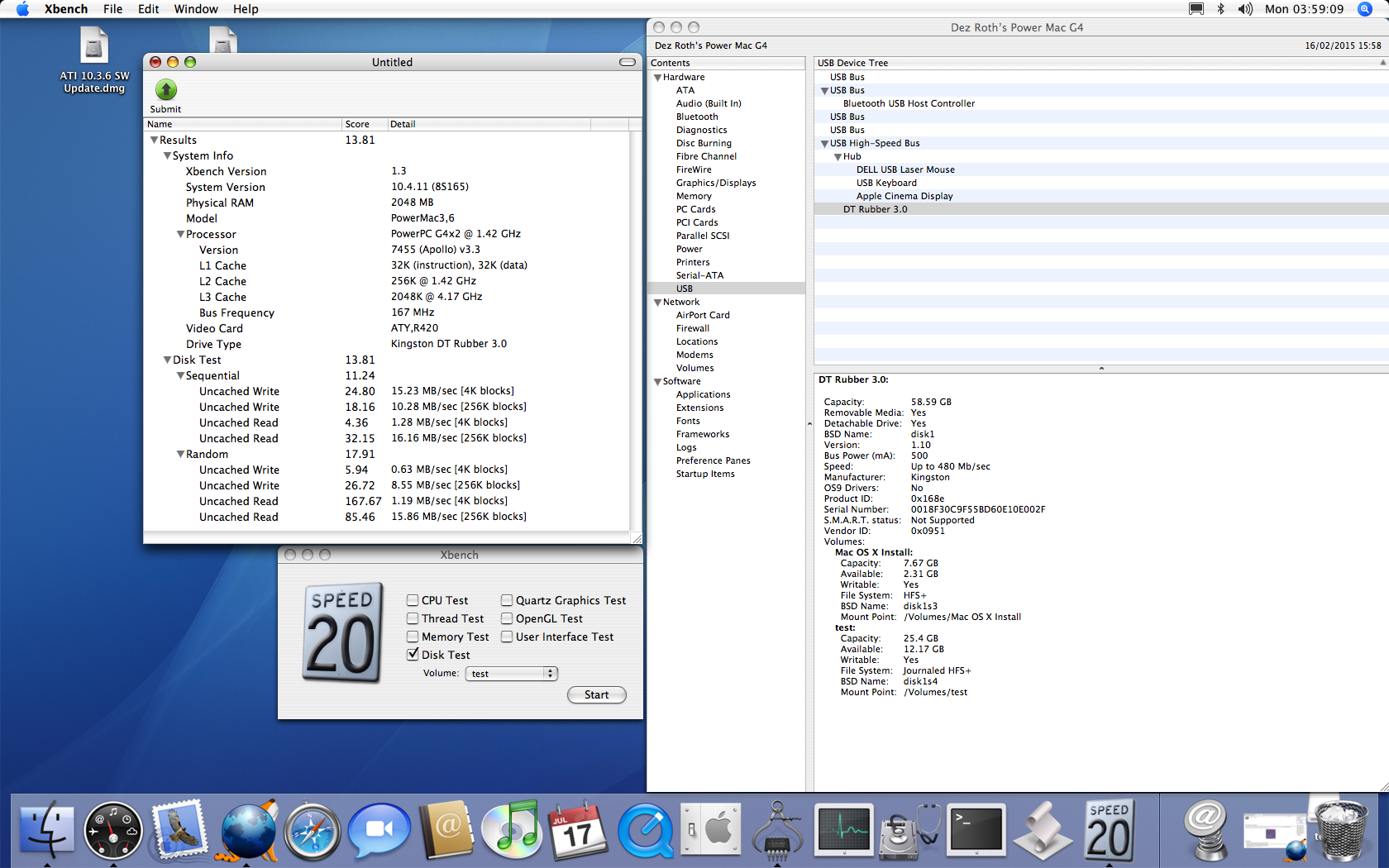
Task: Open the ATI 10.3.6 SW Update.dmg file
Action: click(x=94, y=60)
